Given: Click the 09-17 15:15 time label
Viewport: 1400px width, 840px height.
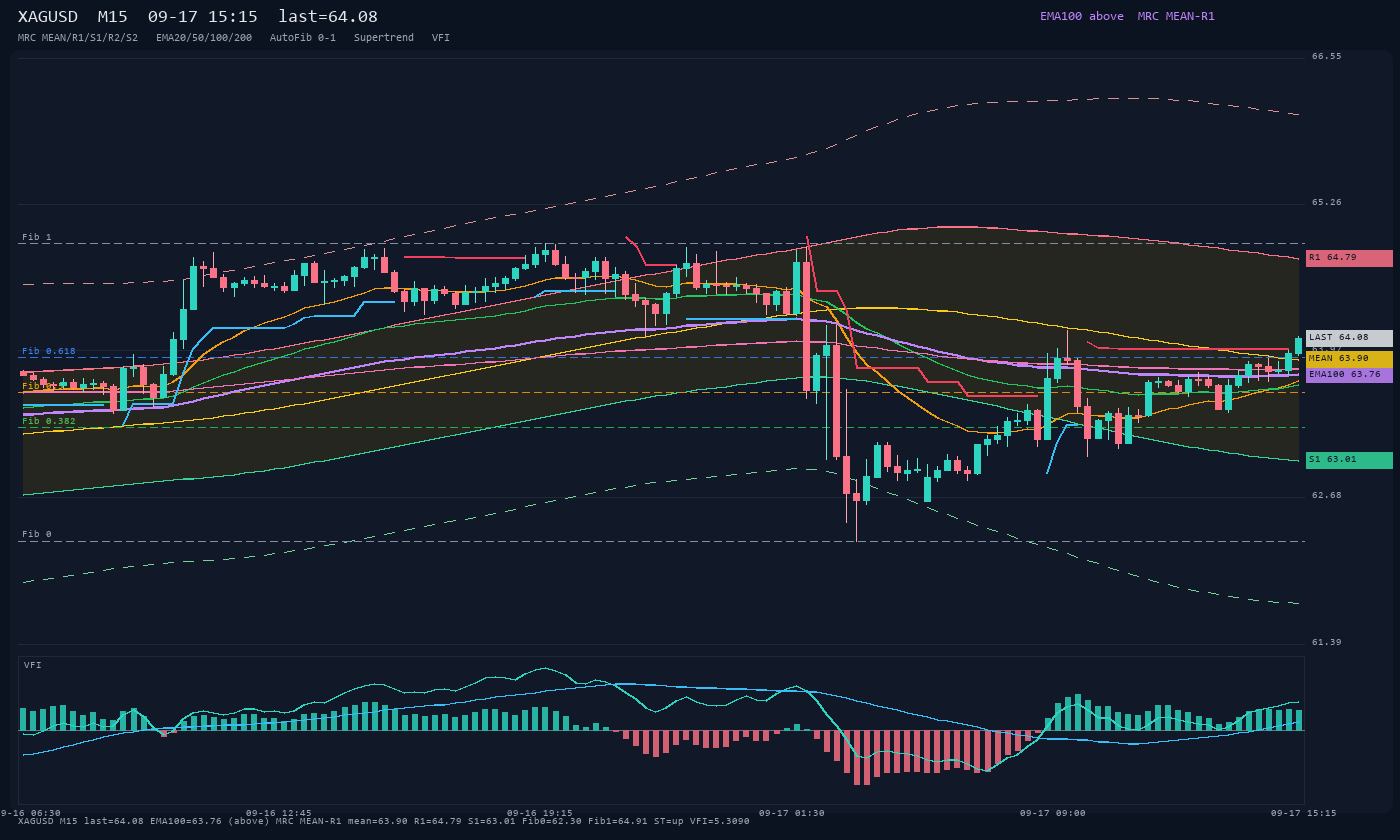Looking at the screenshot, I should [1304, 813].
